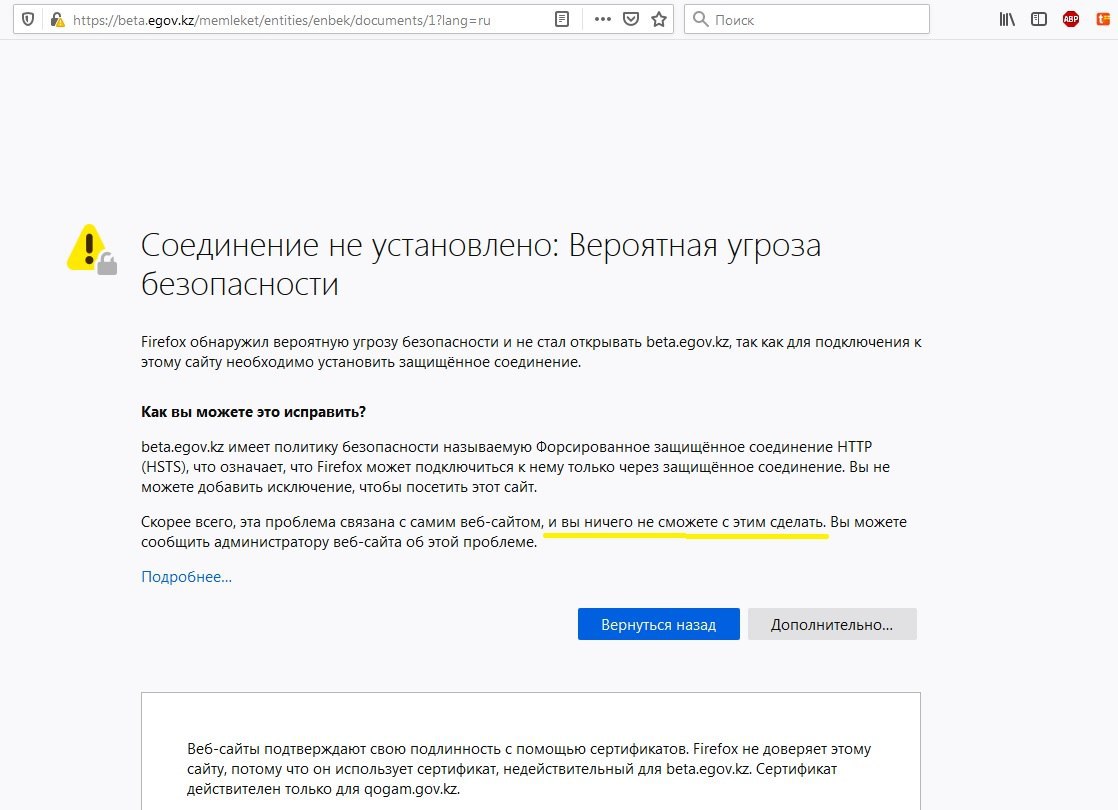
Task: Click the paragraph beginning 'Скорее всего, эта проблема'
Action: [x=524, y=532]
